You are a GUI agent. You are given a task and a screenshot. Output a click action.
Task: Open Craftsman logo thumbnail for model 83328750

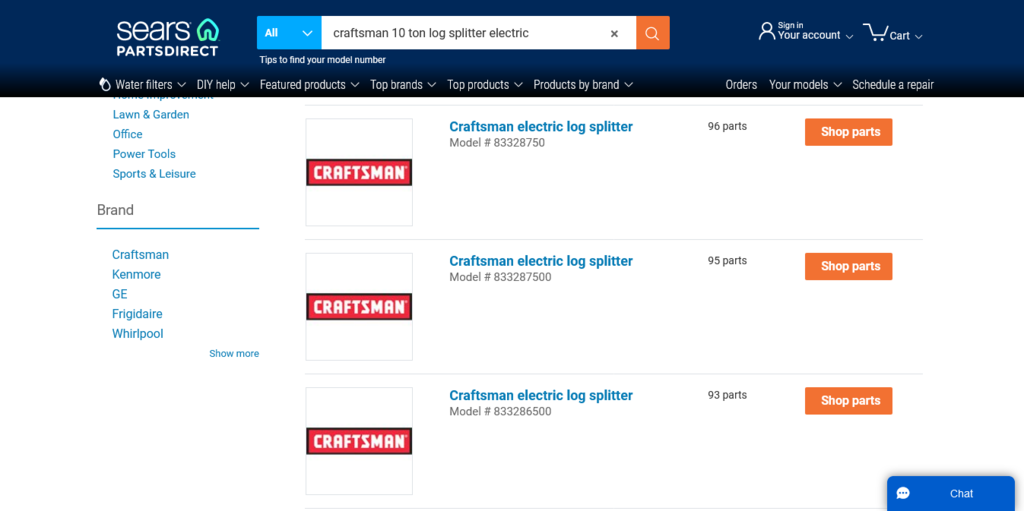tap(359, 172)
